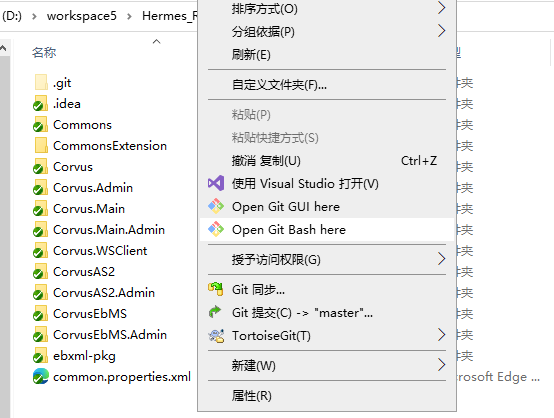Click the Corvus folder icon
Screen dimensions: 554x418
pos(41,167)
